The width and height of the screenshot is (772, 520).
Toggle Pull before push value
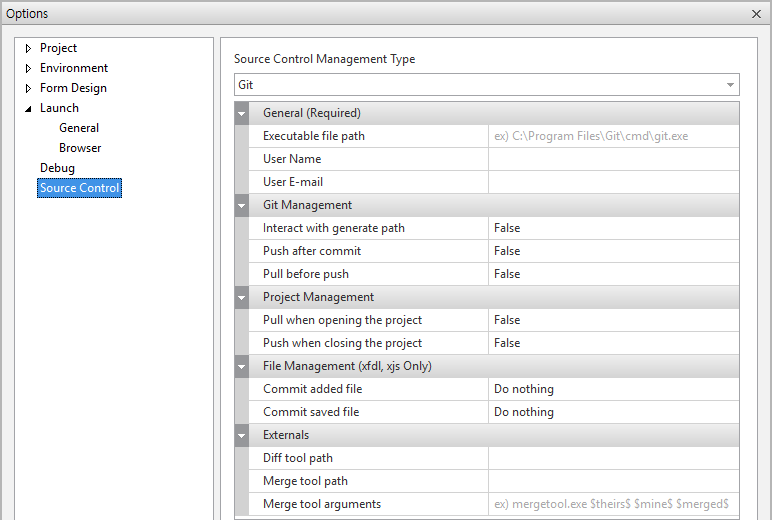613,274
